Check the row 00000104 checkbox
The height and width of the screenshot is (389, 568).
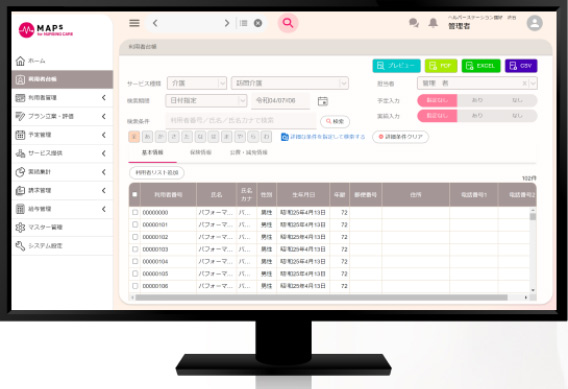pos(135,261)
